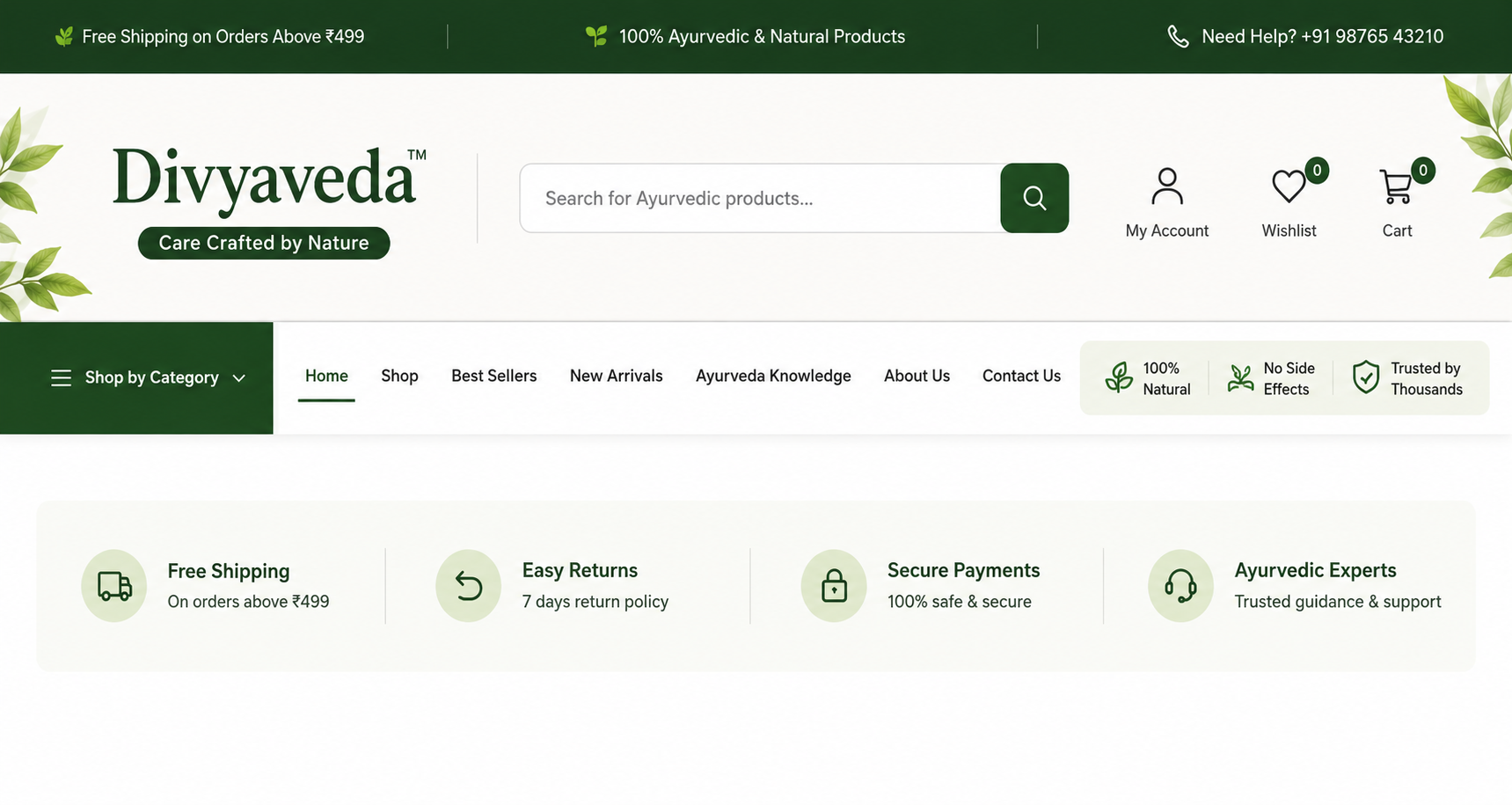This screenshot has width=1512, height=805.
Task: Open My Account user icon
Action: click(1167, 187)
